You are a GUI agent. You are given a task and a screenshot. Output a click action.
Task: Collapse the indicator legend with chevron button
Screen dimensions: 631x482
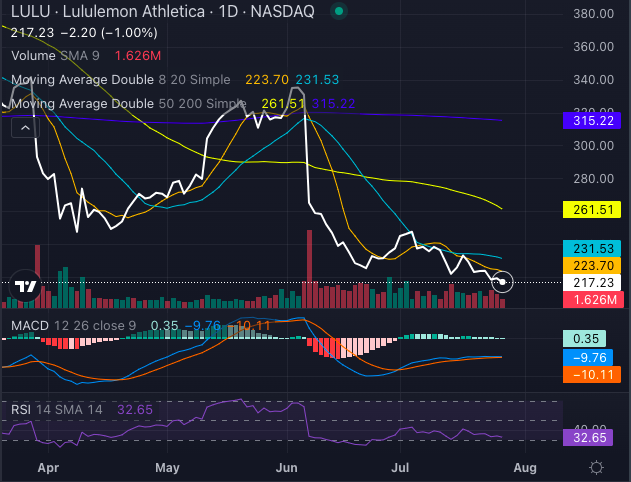[x=25, y=128]
